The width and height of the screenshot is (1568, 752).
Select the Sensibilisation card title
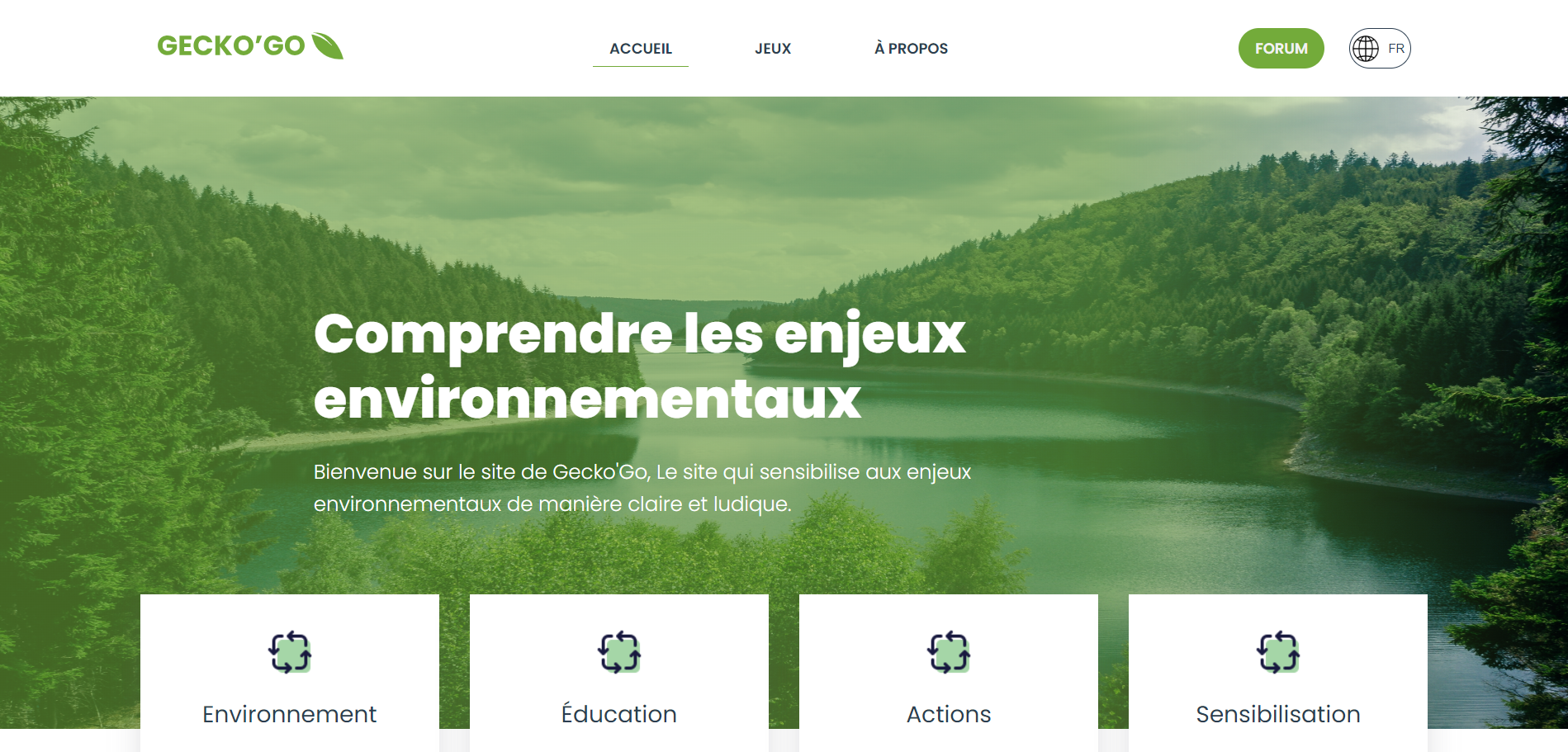pyautogui.click(x=1278, y=714)
